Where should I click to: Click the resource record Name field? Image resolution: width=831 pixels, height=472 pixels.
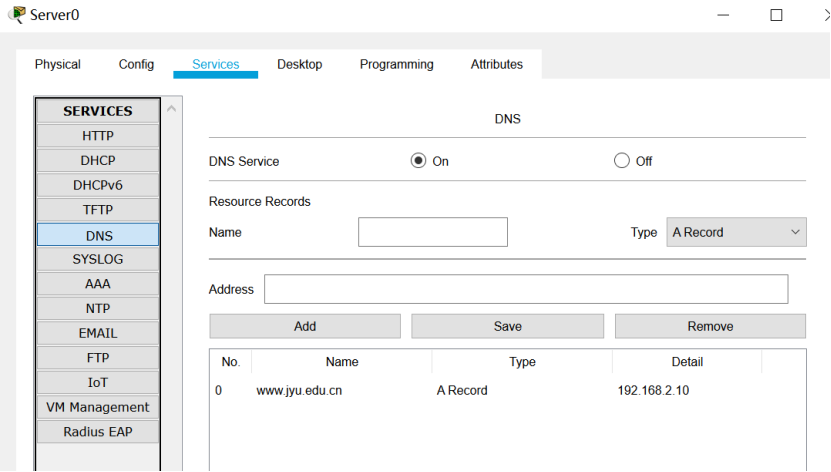pyautogui.click(x=432, y=232)
